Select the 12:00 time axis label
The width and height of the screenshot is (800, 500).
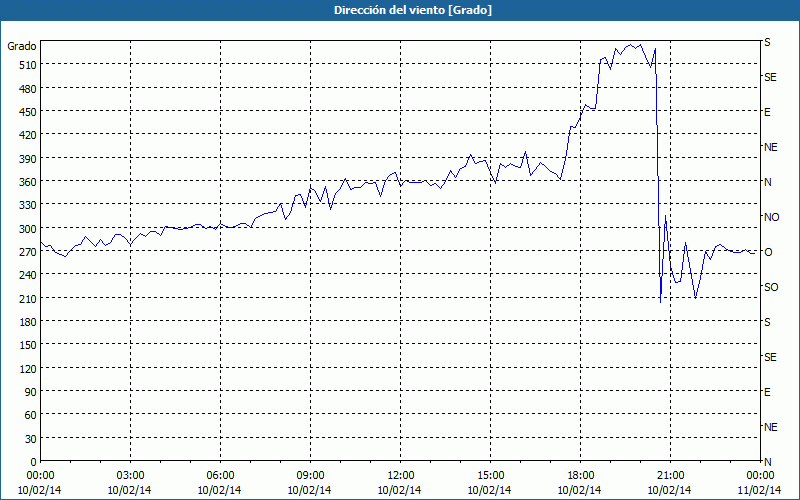400,476
